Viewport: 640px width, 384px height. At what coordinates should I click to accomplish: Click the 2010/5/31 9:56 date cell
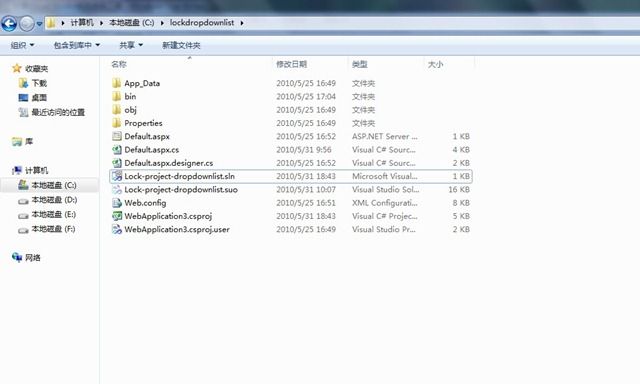click(x=304, y=150)
